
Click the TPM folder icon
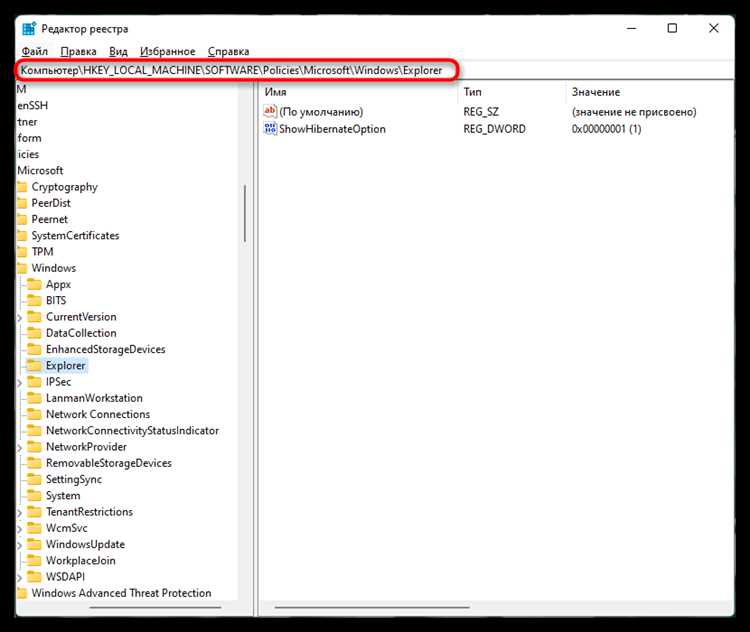[x=22, y=252]
